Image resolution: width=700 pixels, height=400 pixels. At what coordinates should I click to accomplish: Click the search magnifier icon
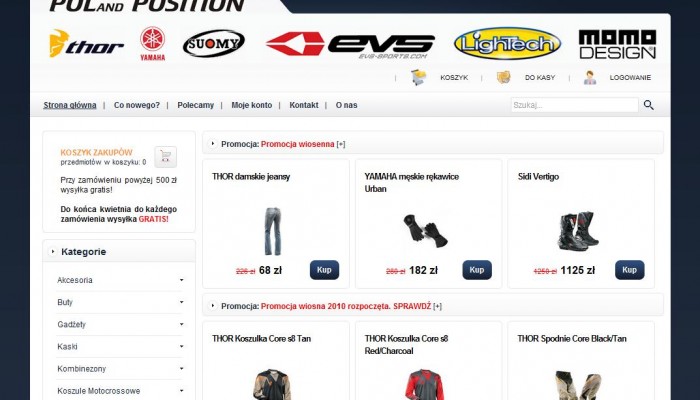[x=649, y=105]
